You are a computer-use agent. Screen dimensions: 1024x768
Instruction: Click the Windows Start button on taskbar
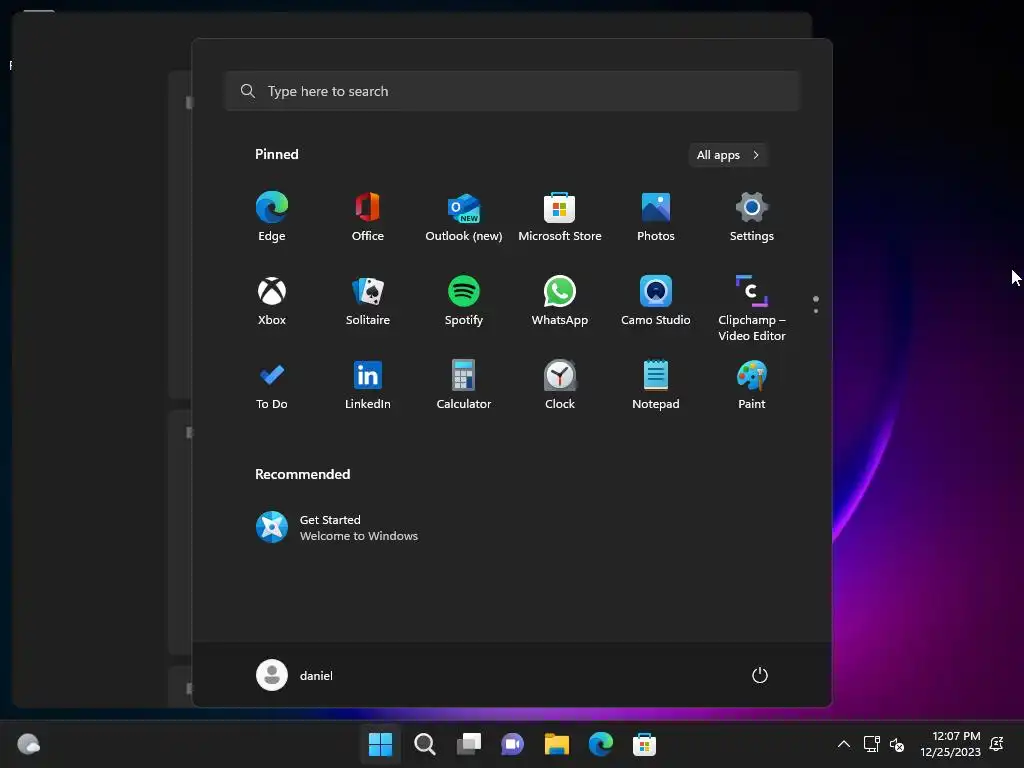pyautogui.click(x=380, y=744)
